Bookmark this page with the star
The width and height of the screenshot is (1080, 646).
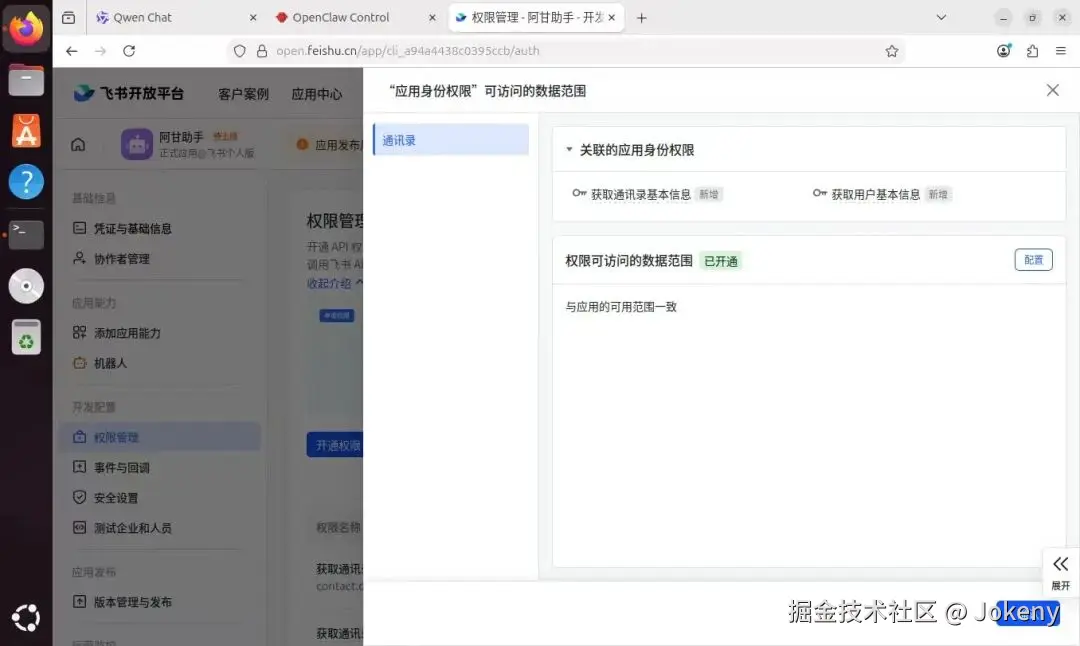[x=891, y=50]
